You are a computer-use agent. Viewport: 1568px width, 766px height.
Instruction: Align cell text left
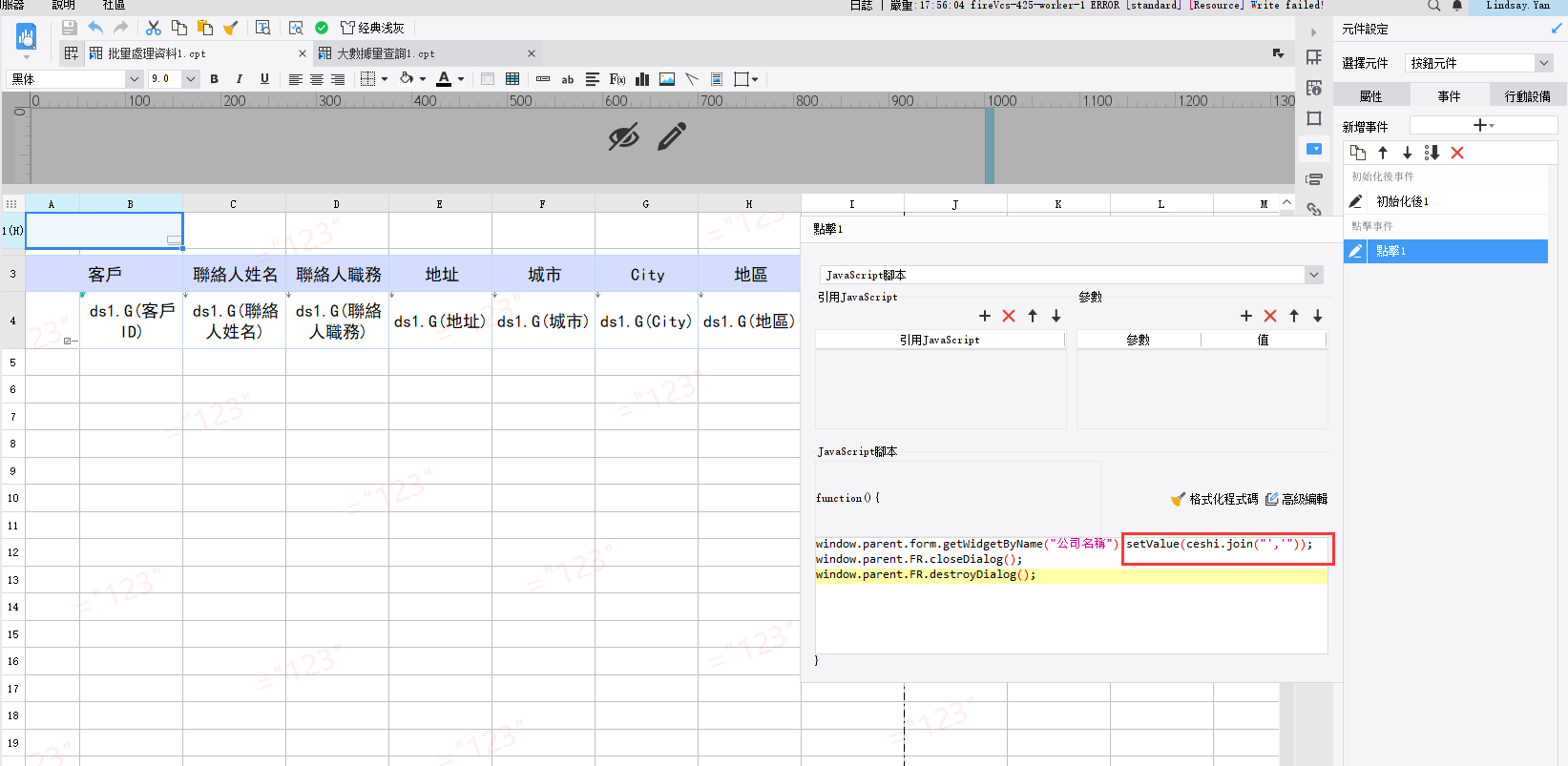pos(296,79)
